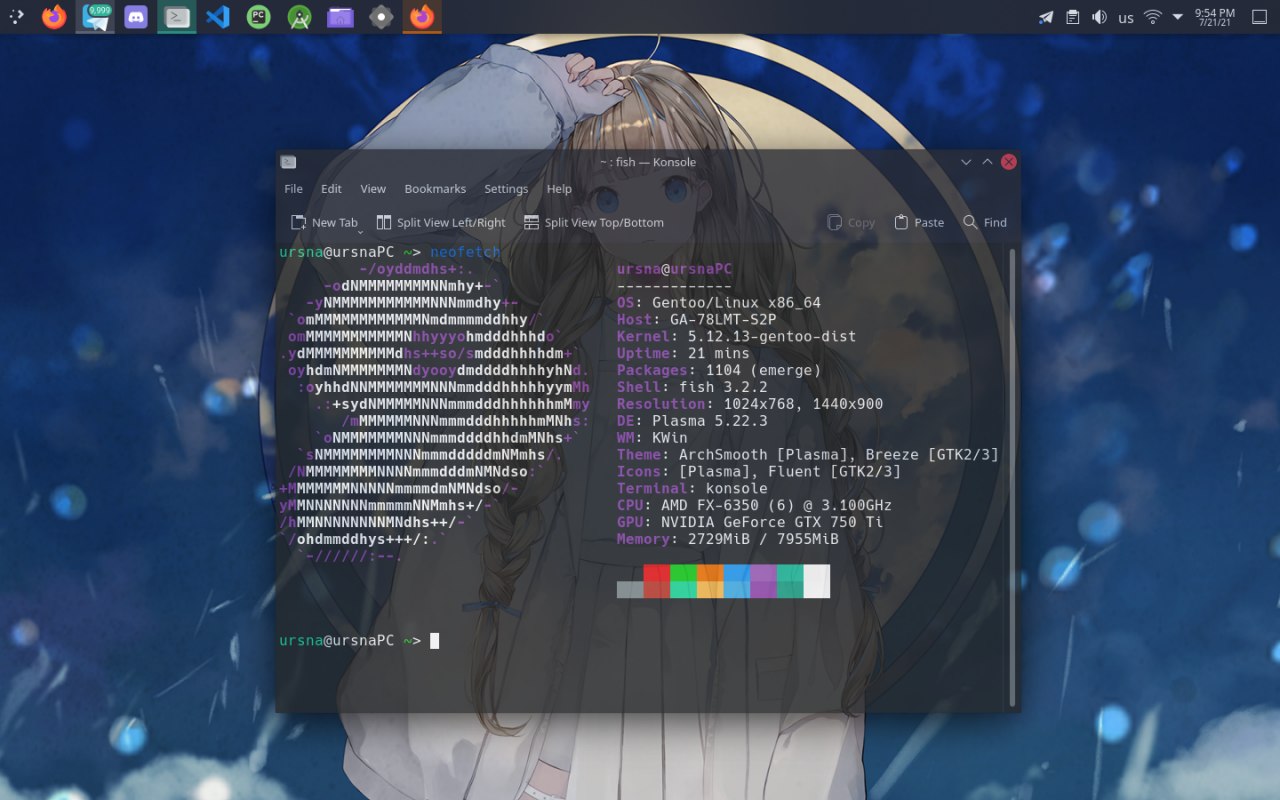Image resolution: width=1280 pixels, height=800 pixels.
Task: Click the Paste toolbar button
Action: pyautogui.click(x=919, y=223)
